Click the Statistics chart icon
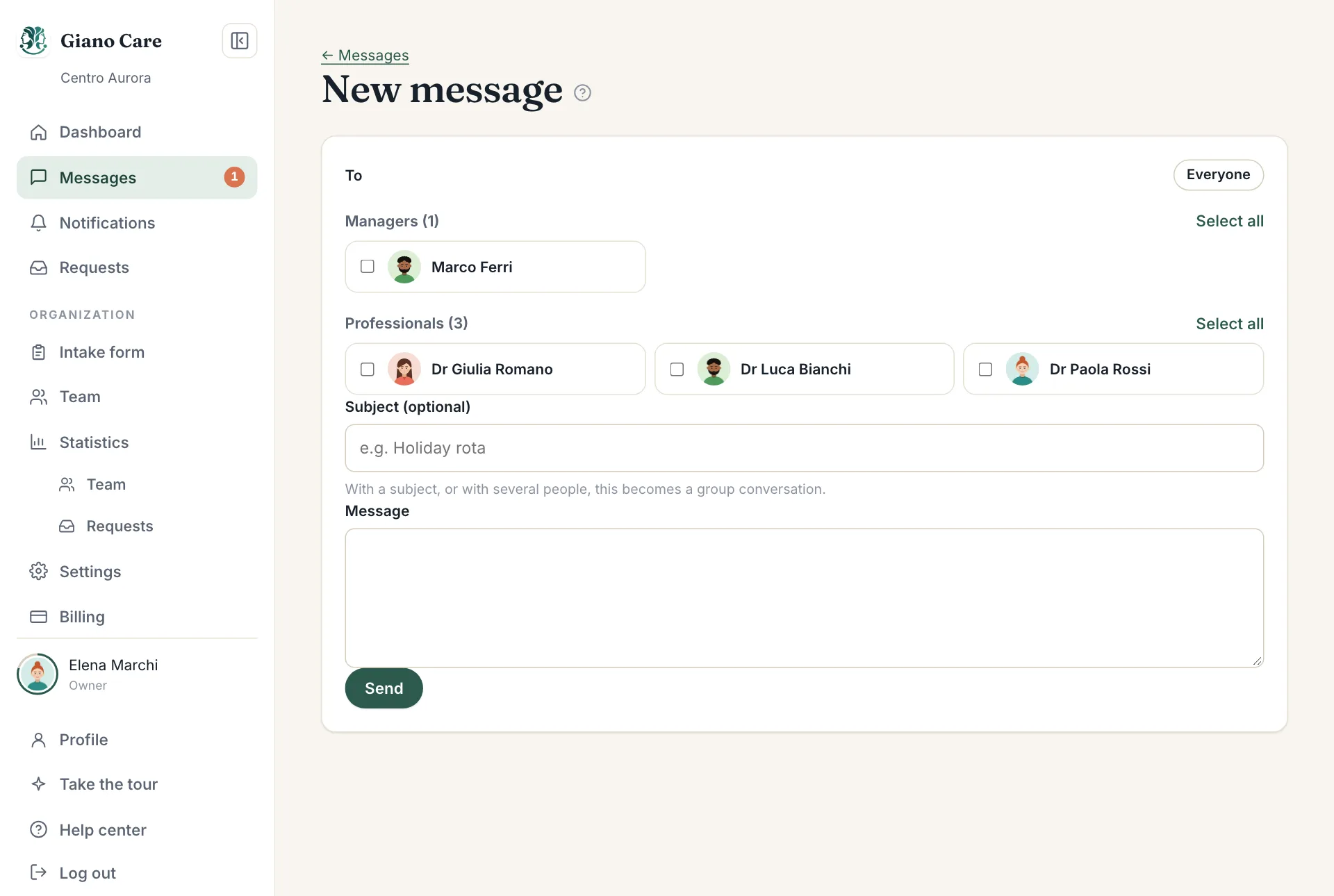Screen dimensions: 1334x896 coord(39,442)
